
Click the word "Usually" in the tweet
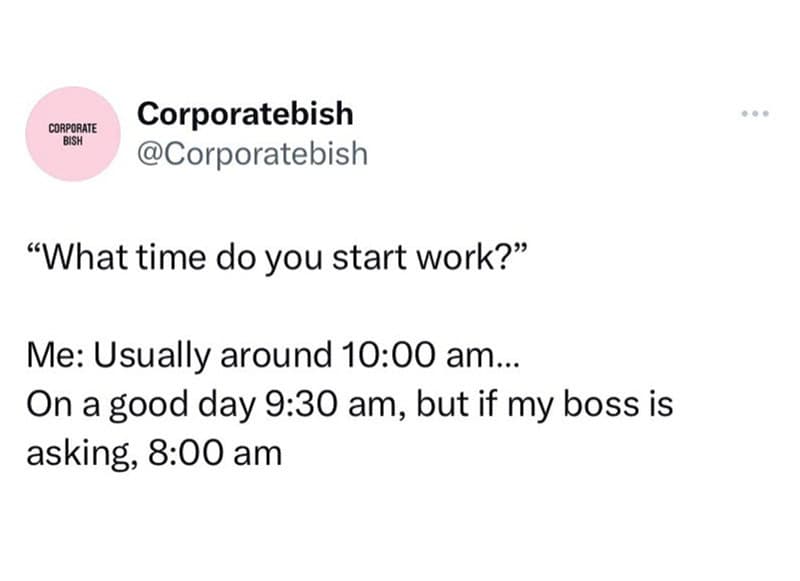(155, 355)
